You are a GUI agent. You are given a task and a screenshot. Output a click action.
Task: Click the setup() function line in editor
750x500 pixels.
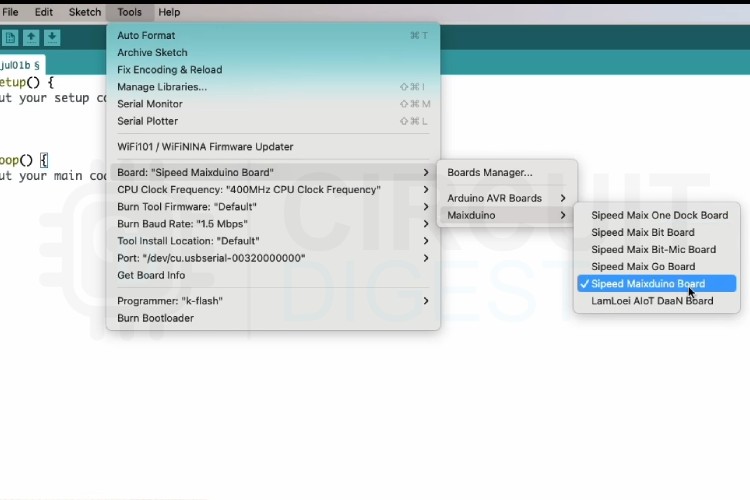(27, 82)
